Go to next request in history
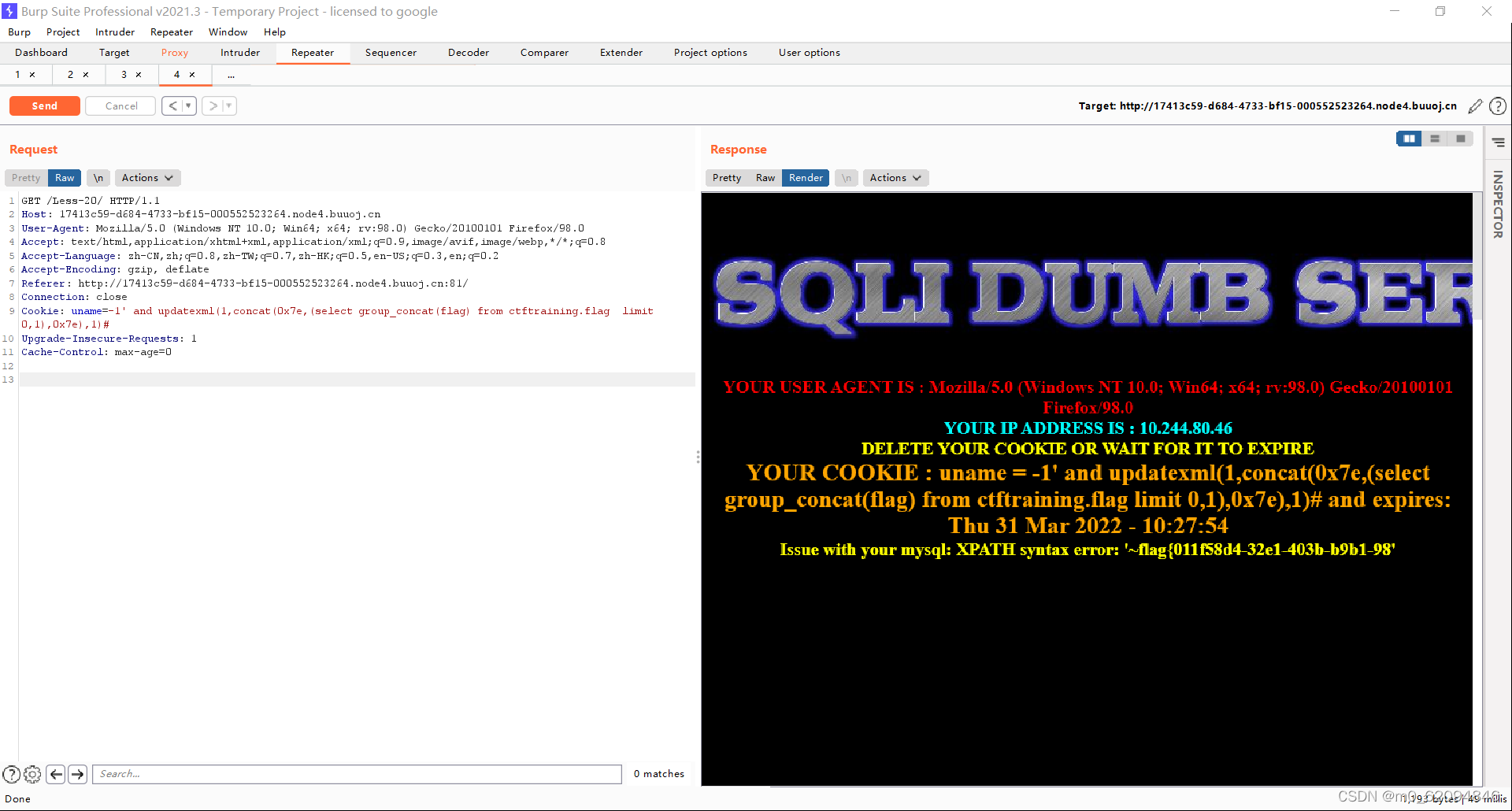This screenshot has height=811, width=1512. (213, 106)
